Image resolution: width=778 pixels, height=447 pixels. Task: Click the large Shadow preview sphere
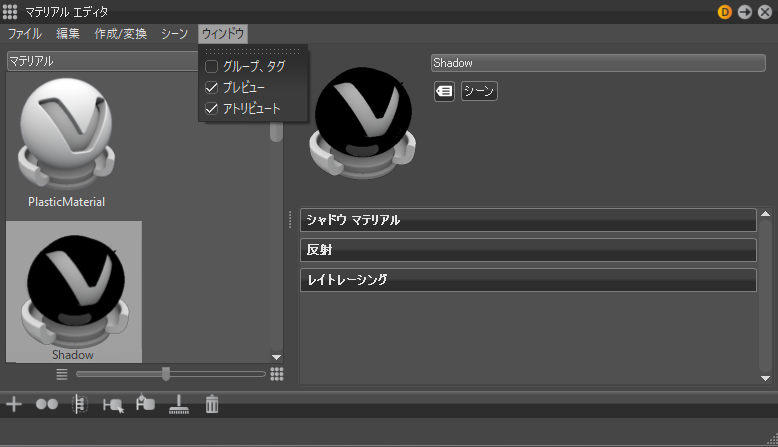click(363, 123)
